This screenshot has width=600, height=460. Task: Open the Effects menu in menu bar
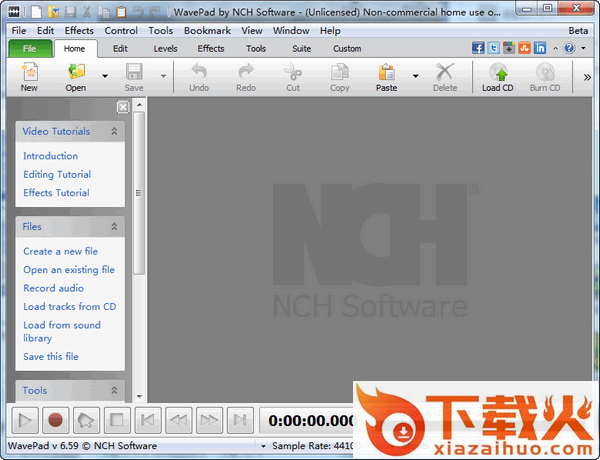click(x=79, y=31)
